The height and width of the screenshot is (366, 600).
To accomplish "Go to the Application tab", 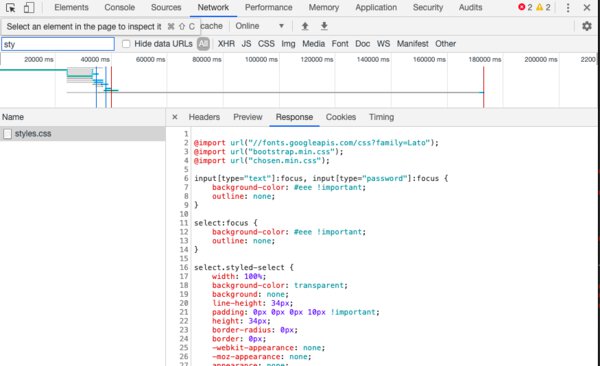I will 376,8.
